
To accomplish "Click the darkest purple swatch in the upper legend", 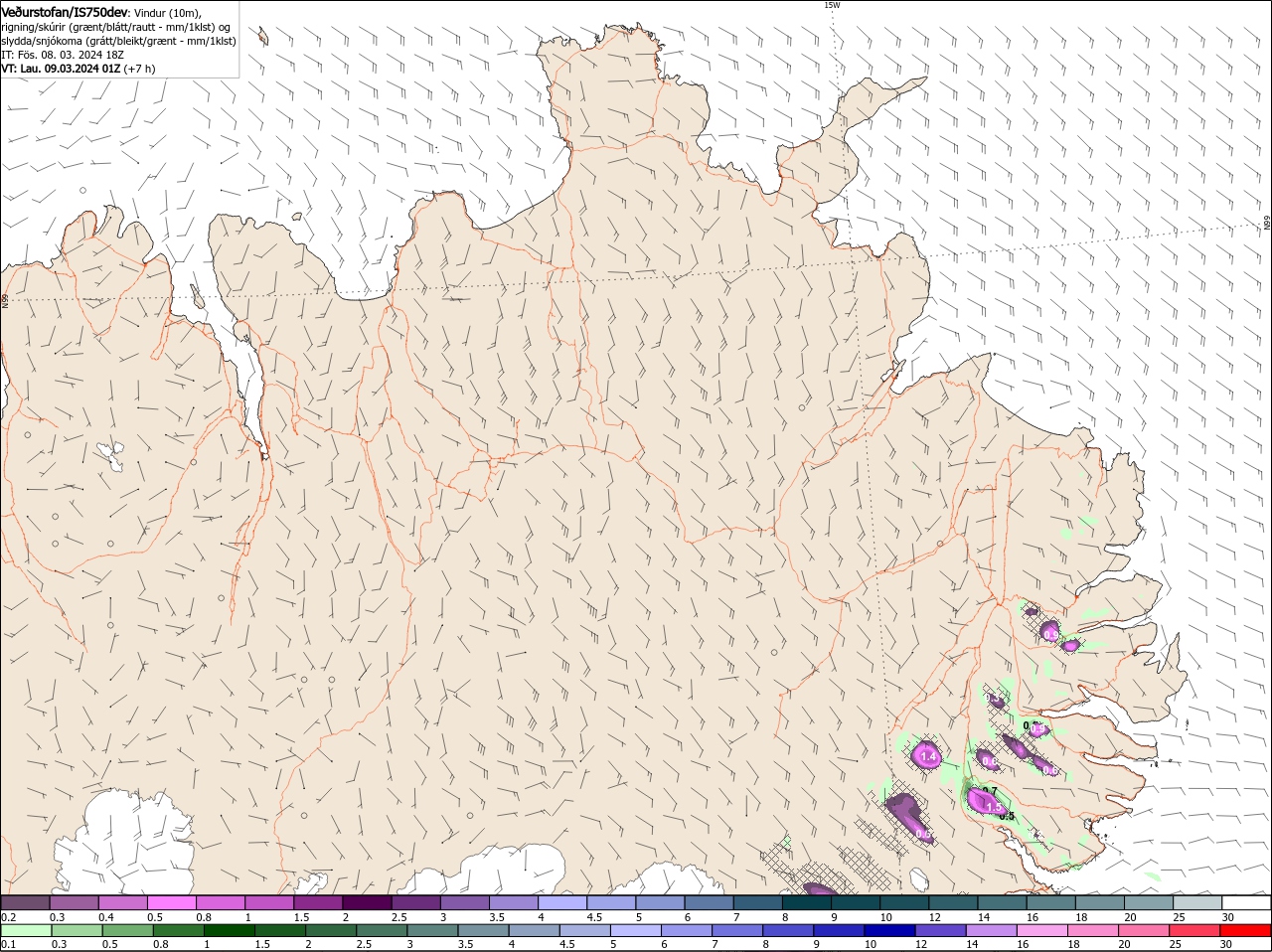I will 367,903.
